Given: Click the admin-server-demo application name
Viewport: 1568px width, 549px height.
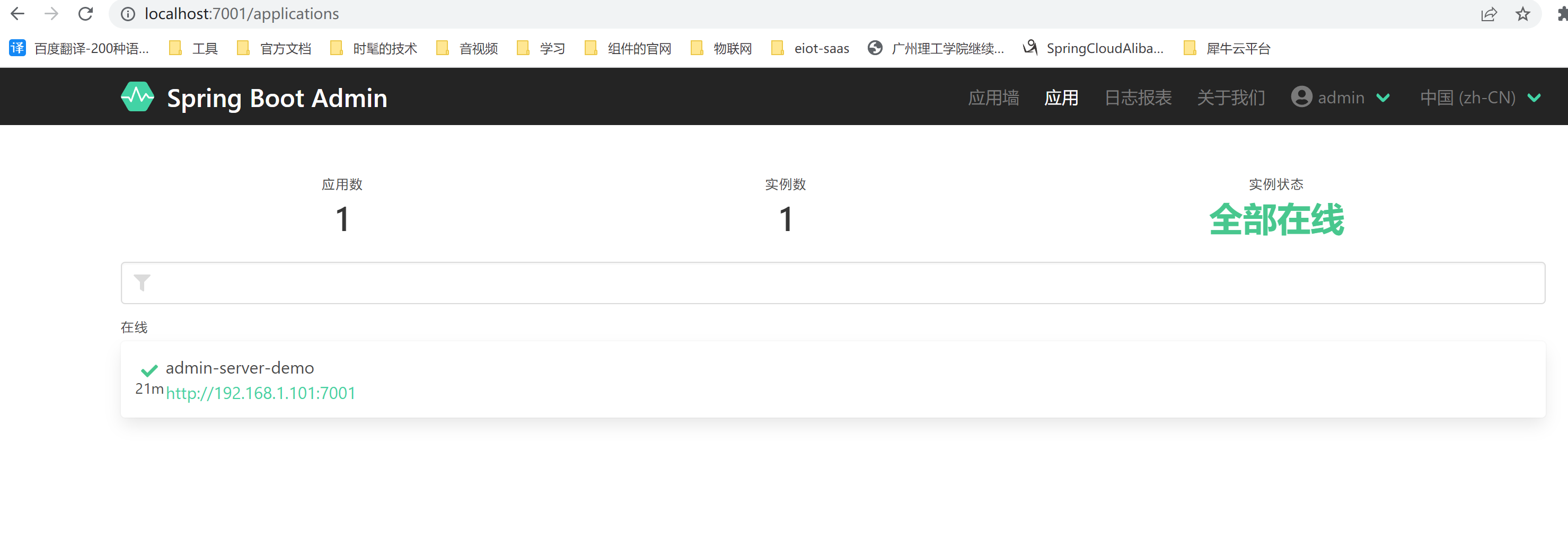Looking at the screenshot, I should point(240,368).
